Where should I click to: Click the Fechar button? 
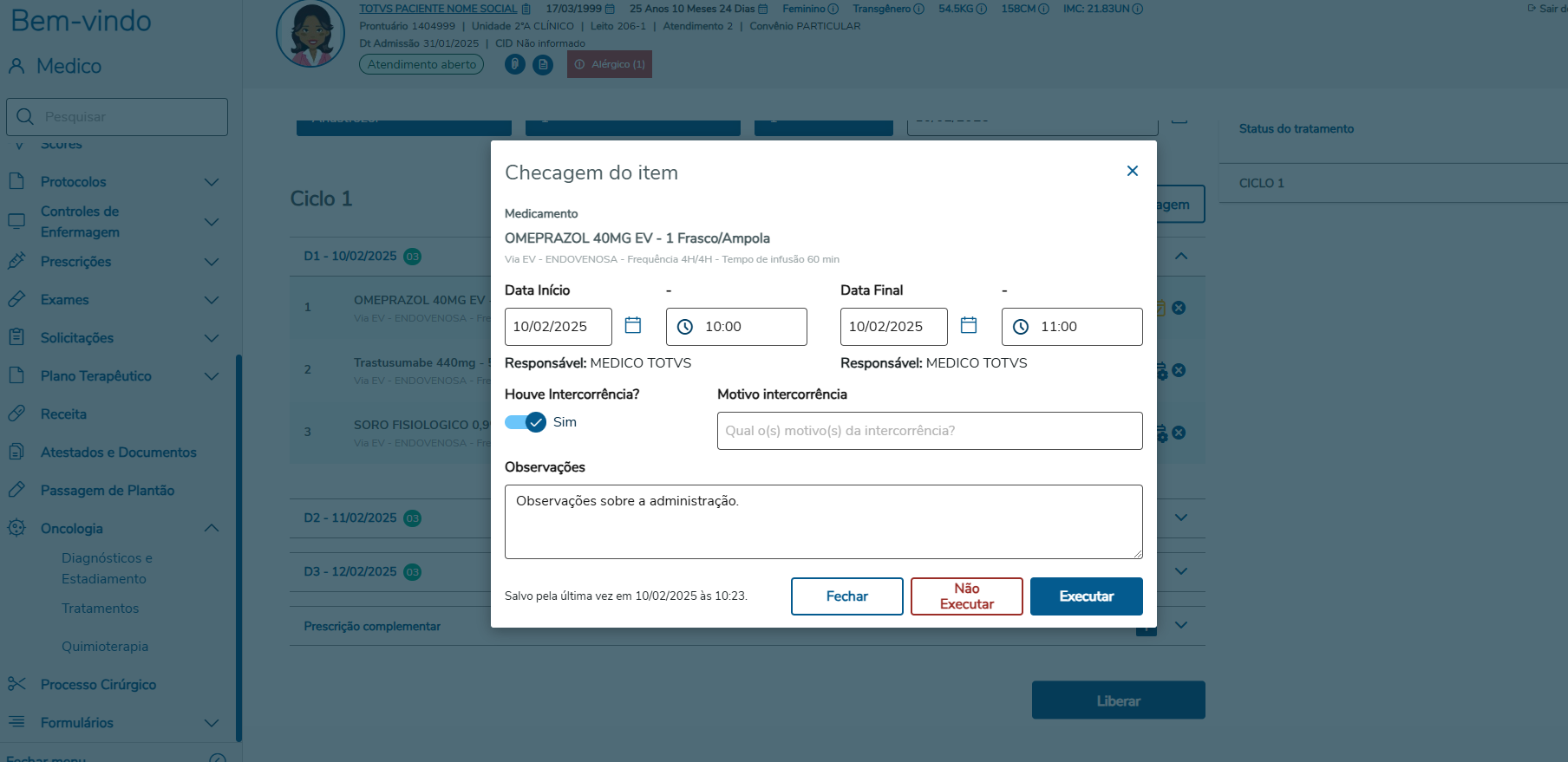coord(846,596)
